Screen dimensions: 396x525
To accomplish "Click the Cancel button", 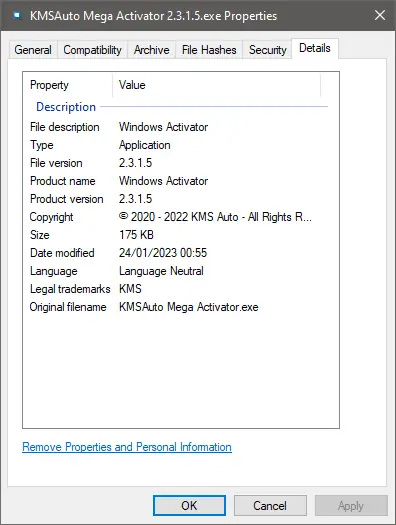I will 270,506.
